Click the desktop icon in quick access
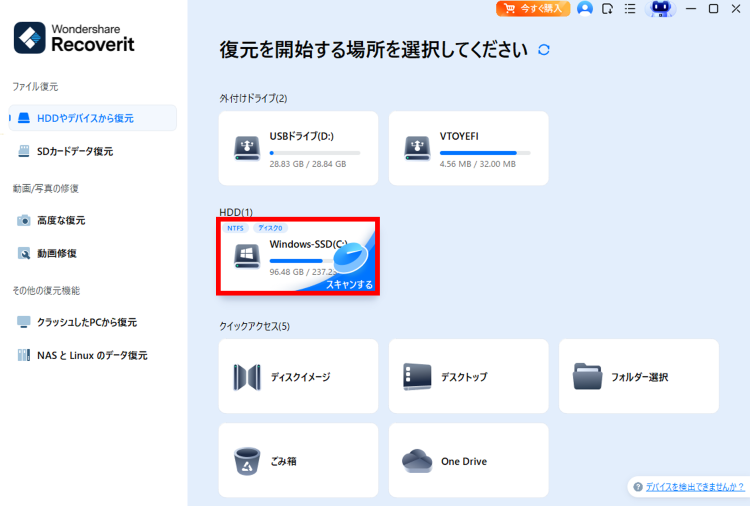 417,377
